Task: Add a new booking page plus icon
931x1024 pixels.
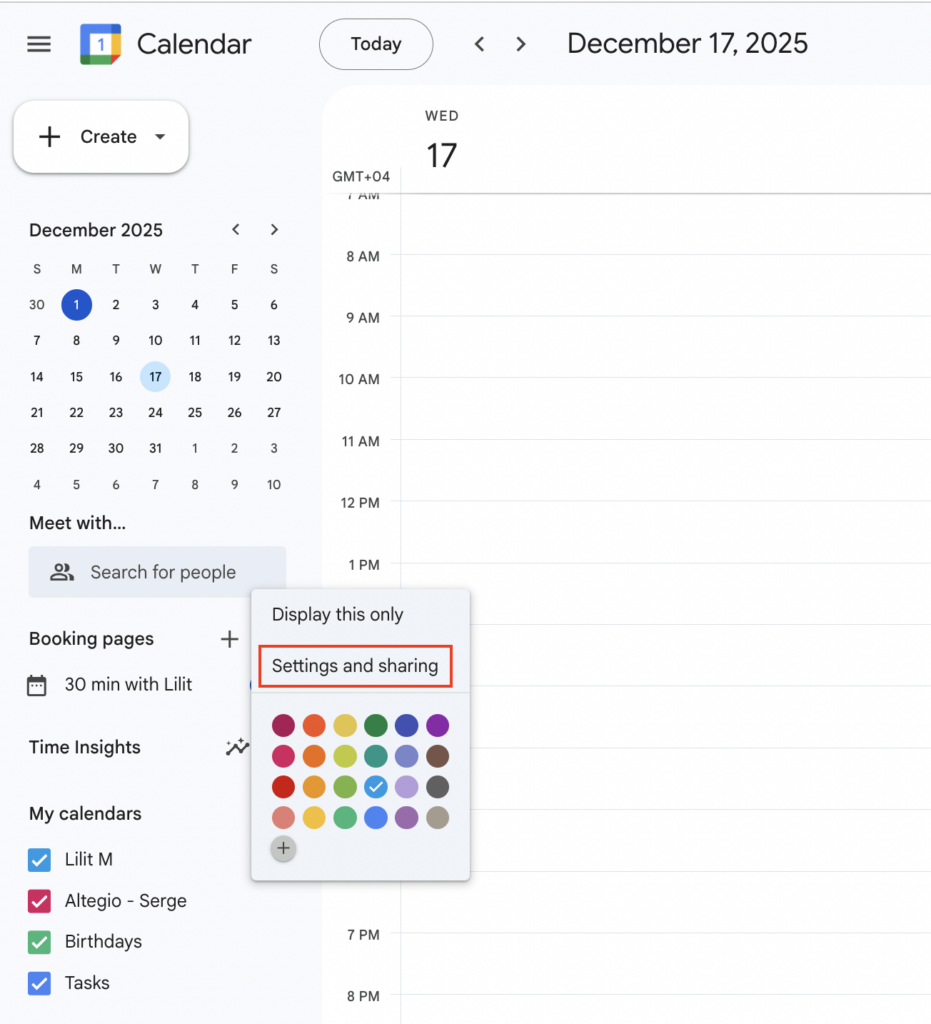Action: tap(230, 639)
